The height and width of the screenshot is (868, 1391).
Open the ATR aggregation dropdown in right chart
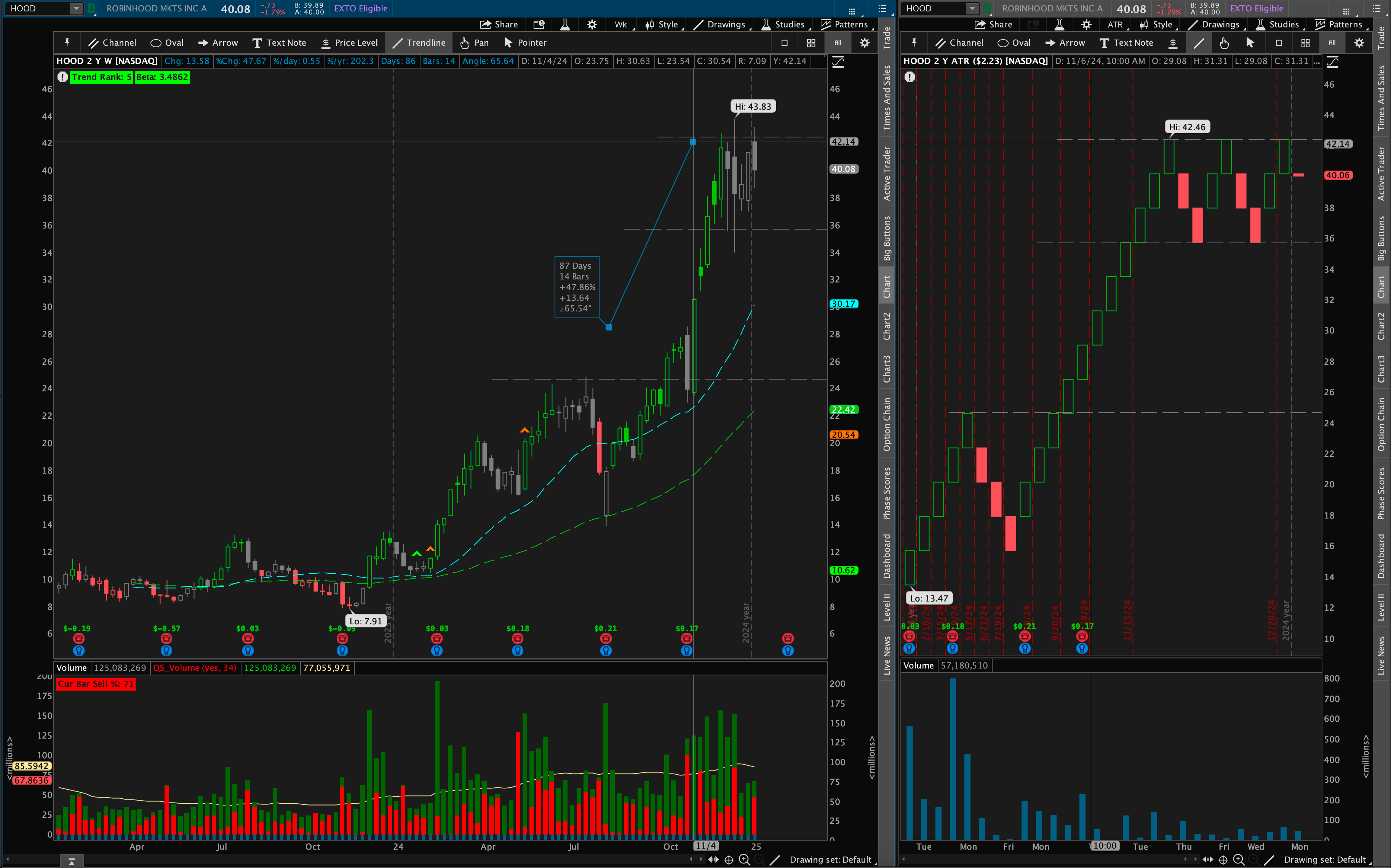tap(1115, 24)
